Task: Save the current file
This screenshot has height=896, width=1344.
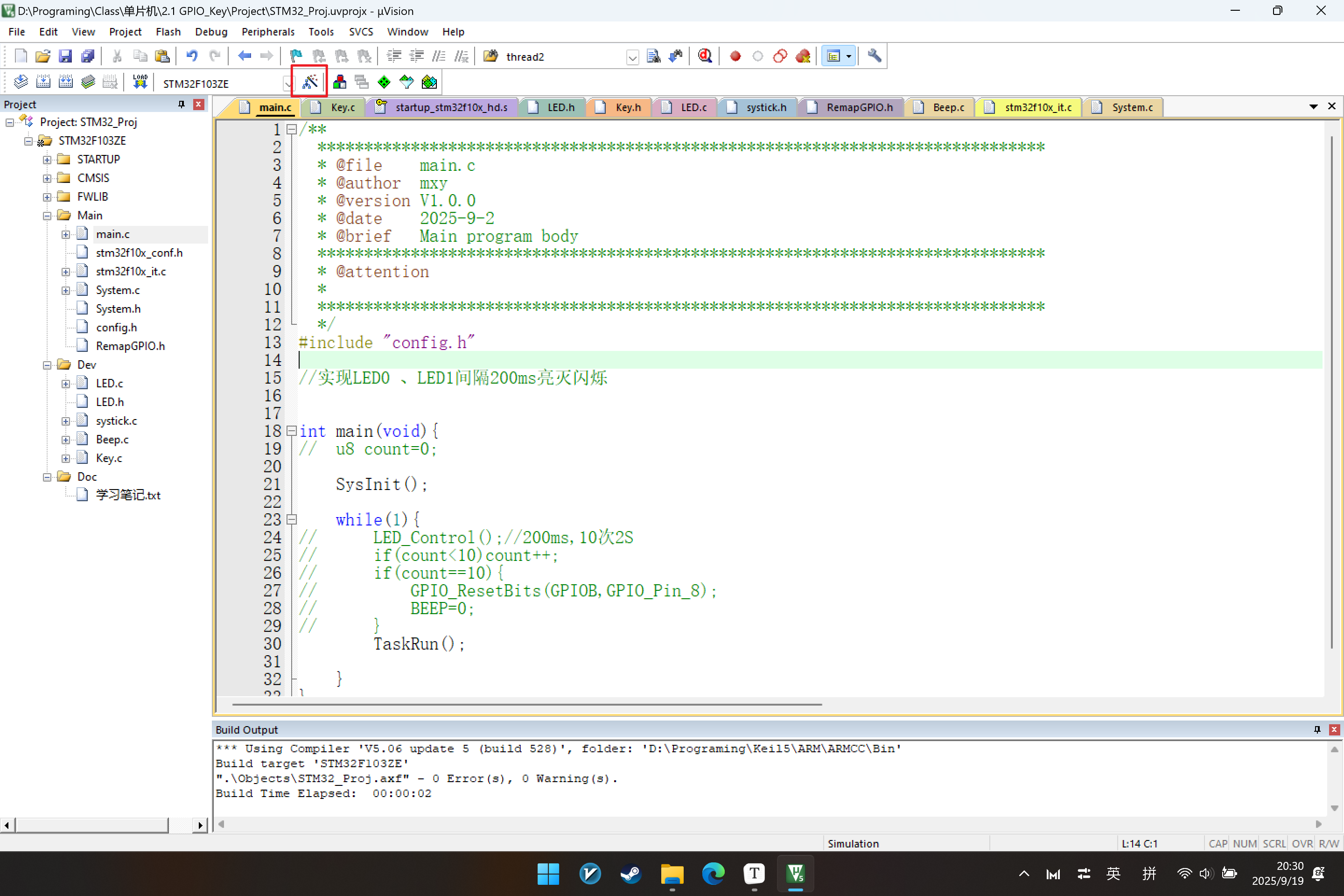Action: pyautogui.click(x=65, y=56)
